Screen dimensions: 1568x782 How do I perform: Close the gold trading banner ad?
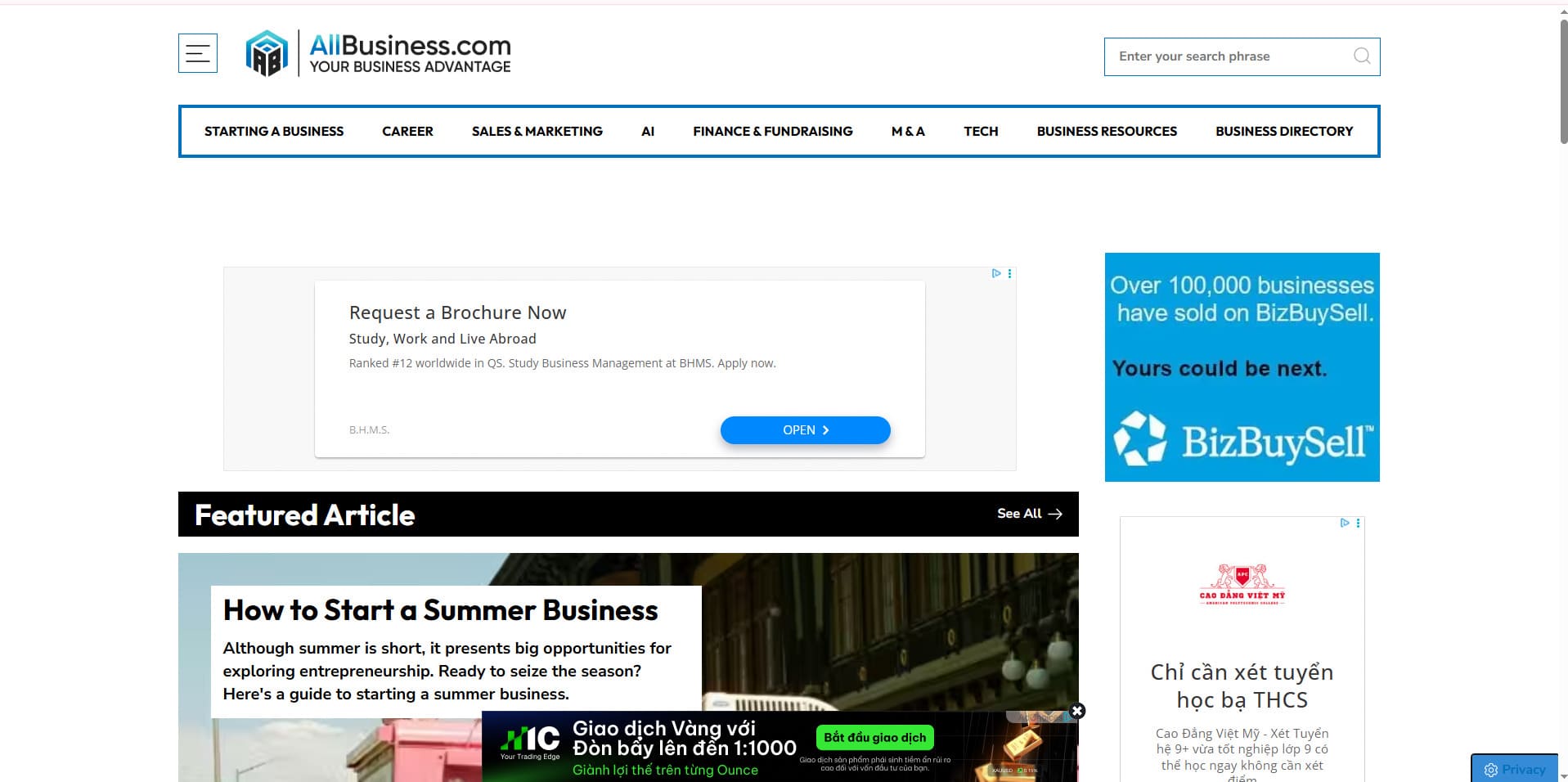(x=1077, y=711)
